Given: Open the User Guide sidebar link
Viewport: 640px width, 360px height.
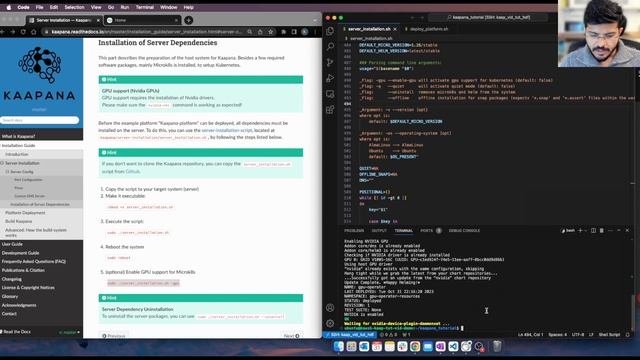Looking at the screenshot, I should click(12, 244).
